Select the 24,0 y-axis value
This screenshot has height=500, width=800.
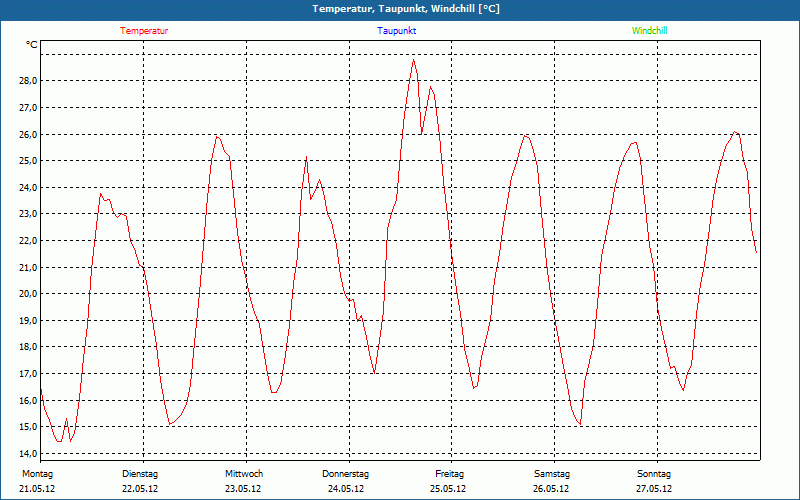click(28, 187)
